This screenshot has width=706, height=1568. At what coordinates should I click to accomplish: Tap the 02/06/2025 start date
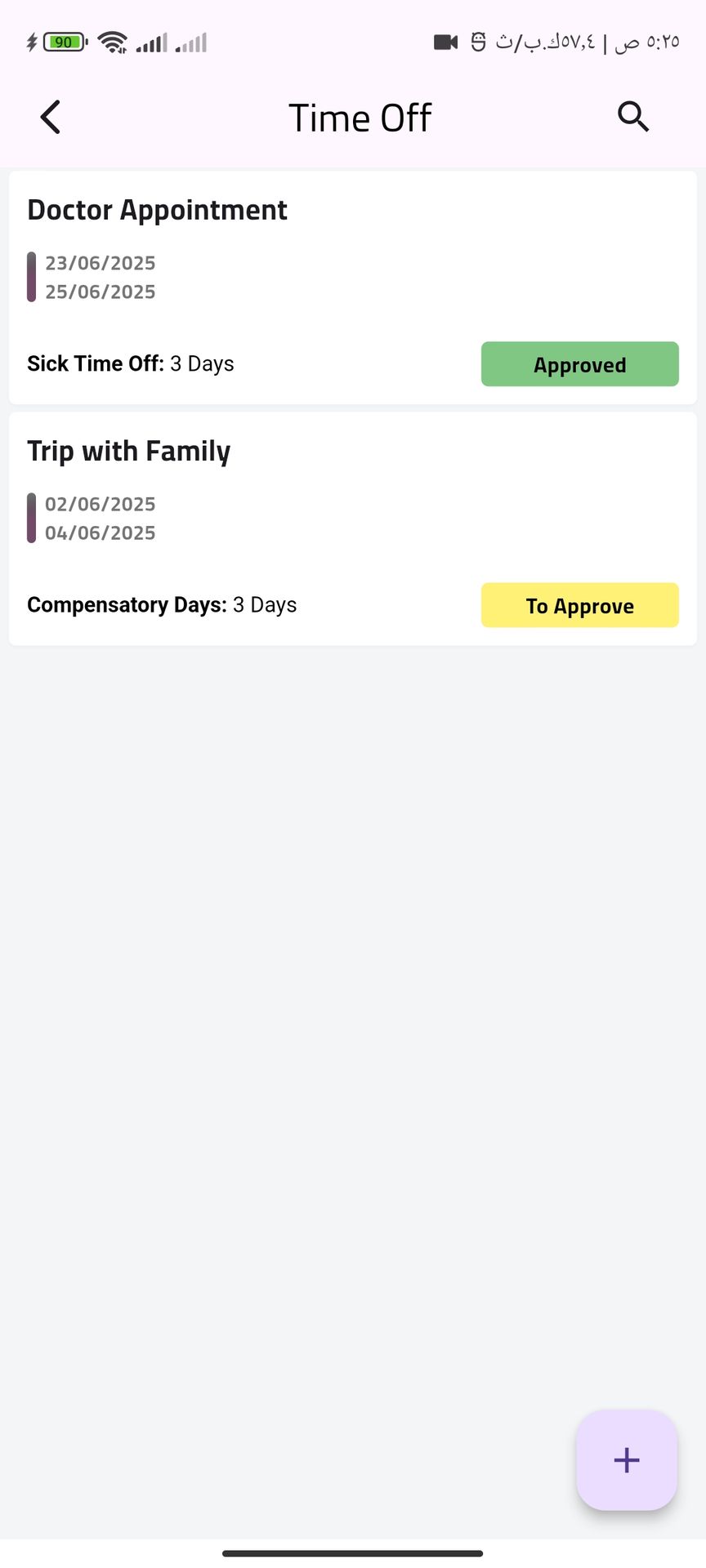pyautogui.click(x=101, y=504)
